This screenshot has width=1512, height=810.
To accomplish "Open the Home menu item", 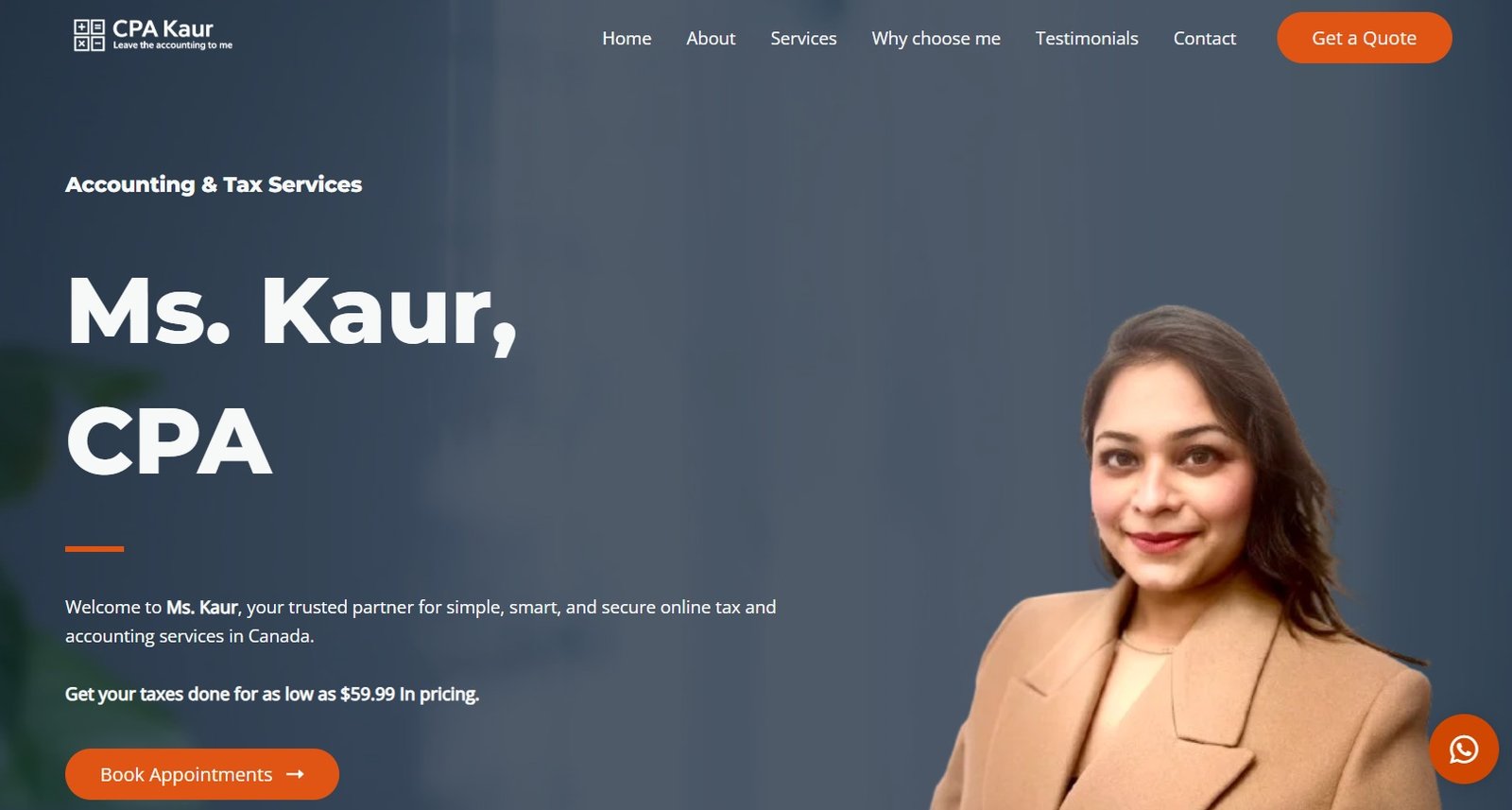I will point(627,38).
